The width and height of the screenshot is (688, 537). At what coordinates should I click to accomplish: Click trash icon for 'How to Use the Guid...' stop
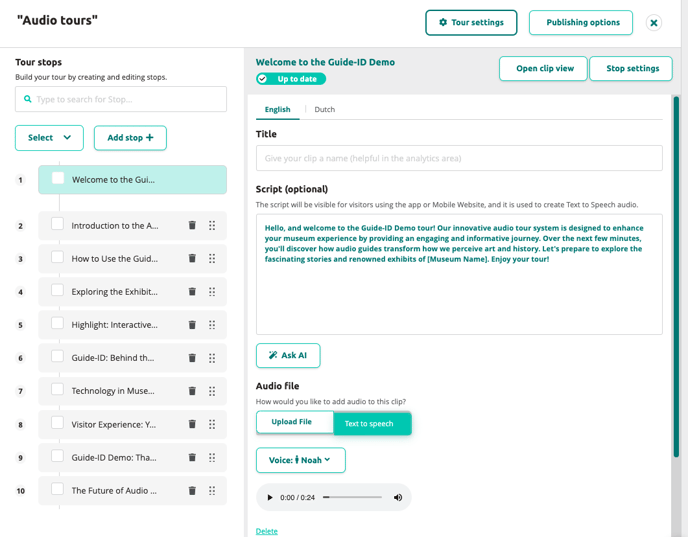click(x=192, y=258)
